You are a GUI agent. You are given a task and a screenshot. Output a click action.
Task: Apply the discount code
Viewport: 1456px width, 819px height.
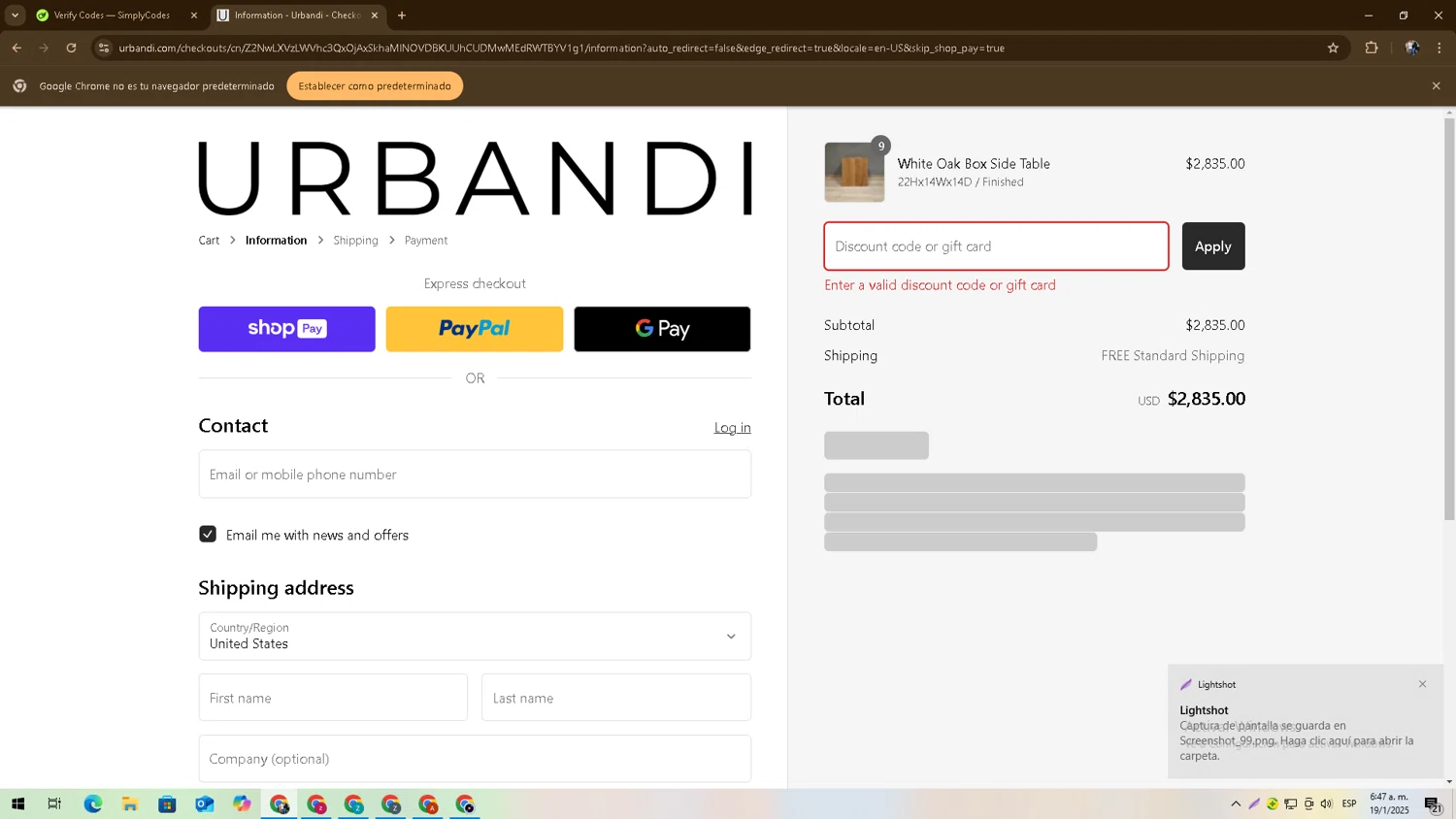(x=1213, y=246)
